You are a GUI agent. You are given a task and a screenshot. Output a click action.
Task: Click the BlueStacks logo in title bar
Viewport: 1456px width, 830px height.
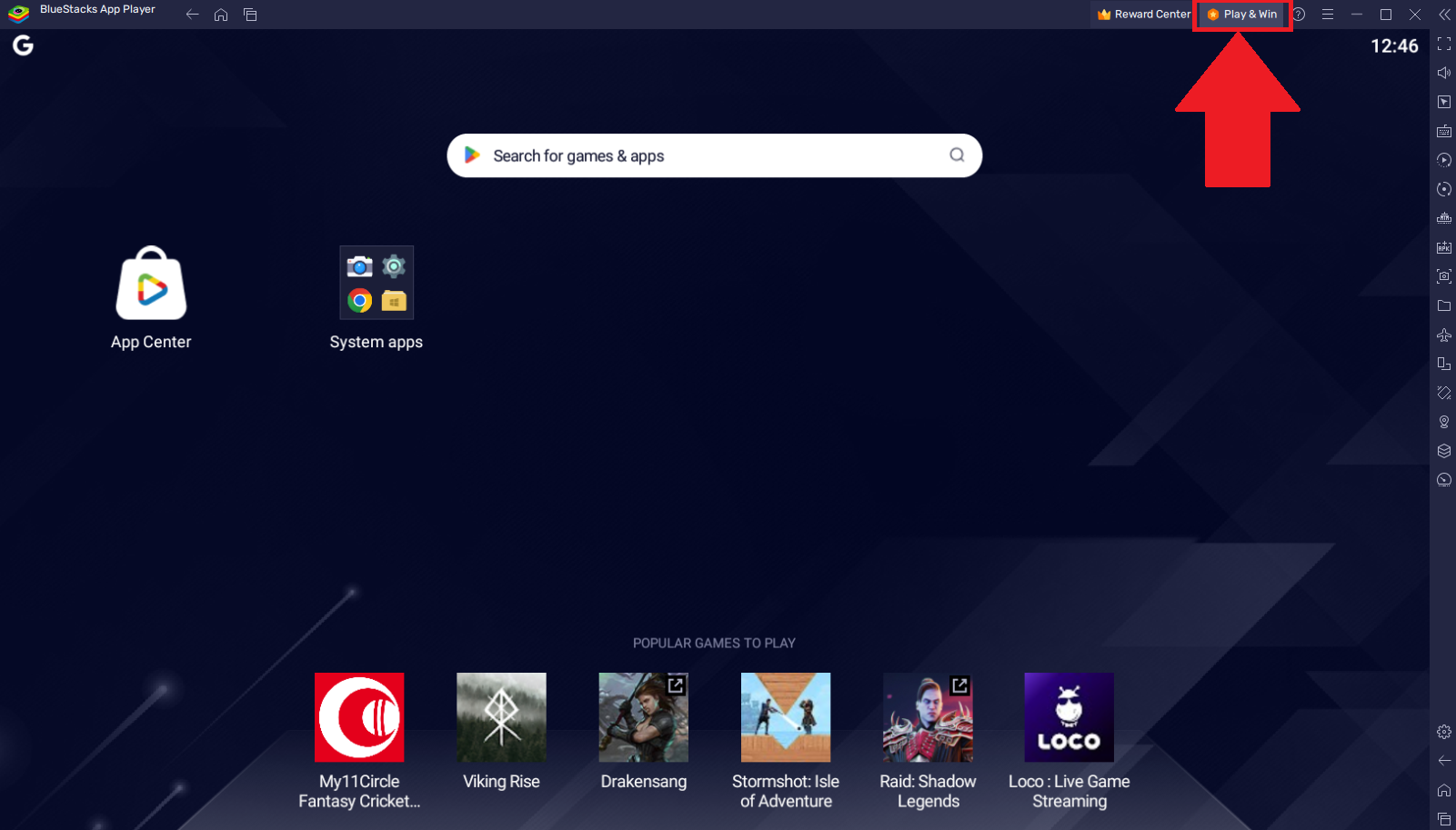tap(18, 14)
